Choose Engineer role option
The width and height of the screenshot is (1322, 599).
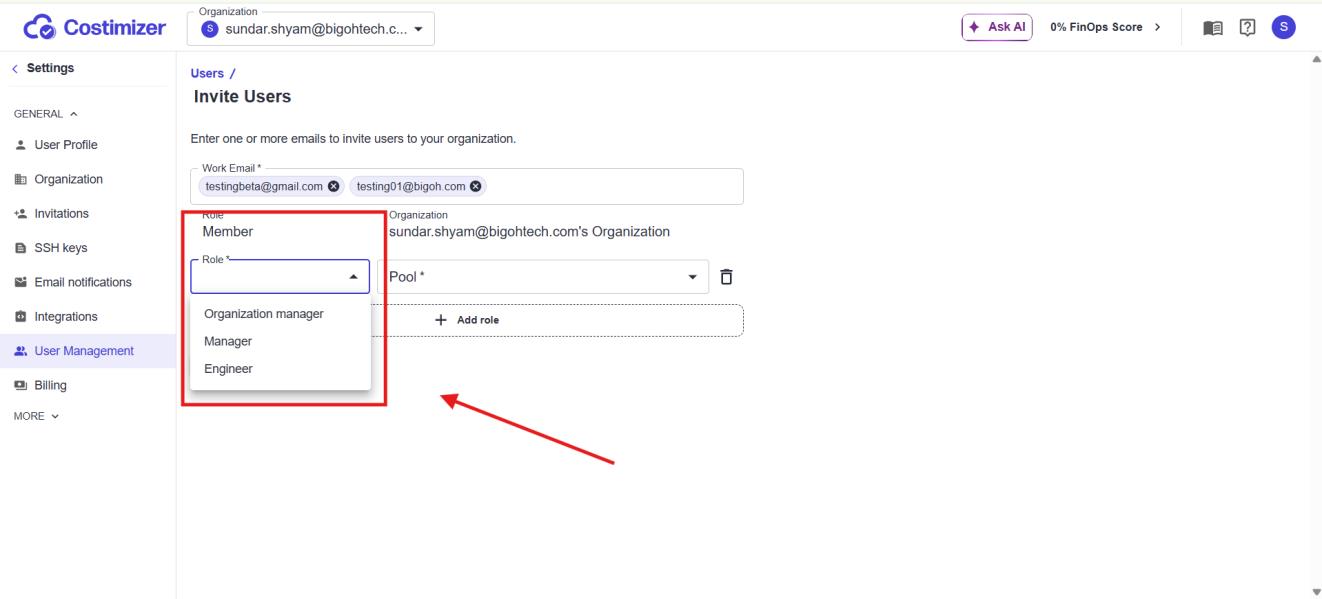tap(280, 369)
